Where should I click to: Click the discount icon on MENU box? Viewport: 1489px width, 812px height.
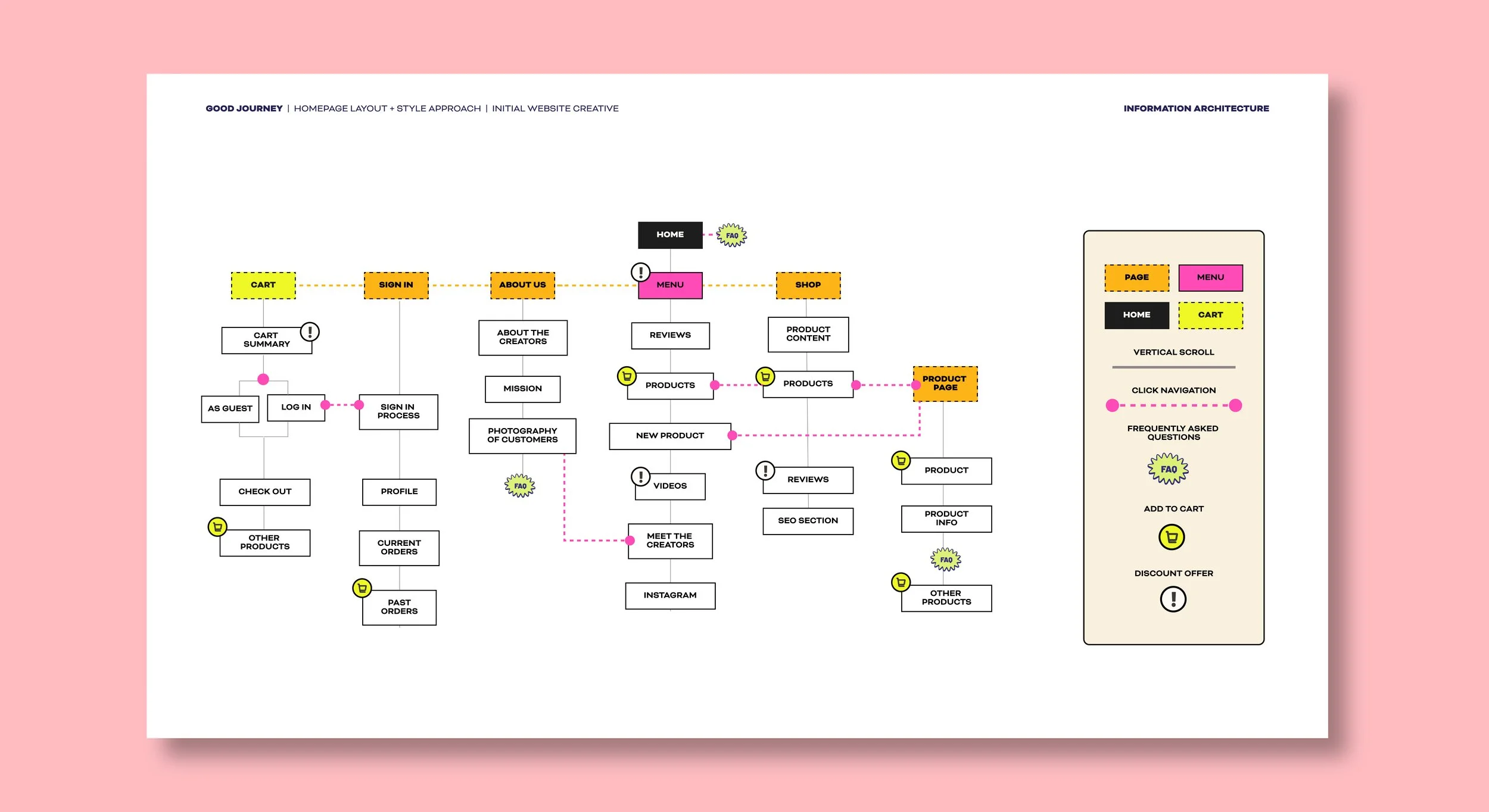(x=640, y=272)
